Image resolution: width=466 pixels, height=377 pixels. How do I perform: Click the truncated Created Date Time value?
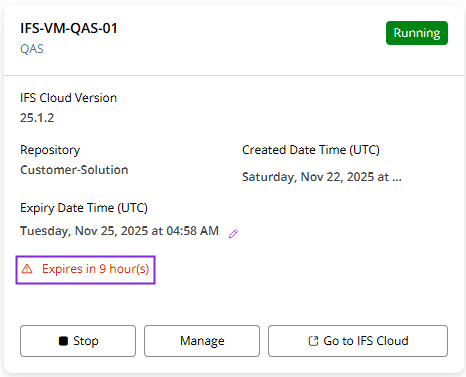pyautogui.click(x=322, y=177)
